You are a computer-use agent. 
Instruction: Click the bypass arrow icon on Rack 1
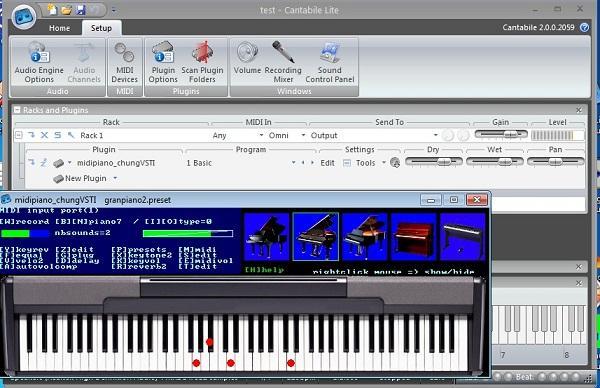click(x=32, y=135)
